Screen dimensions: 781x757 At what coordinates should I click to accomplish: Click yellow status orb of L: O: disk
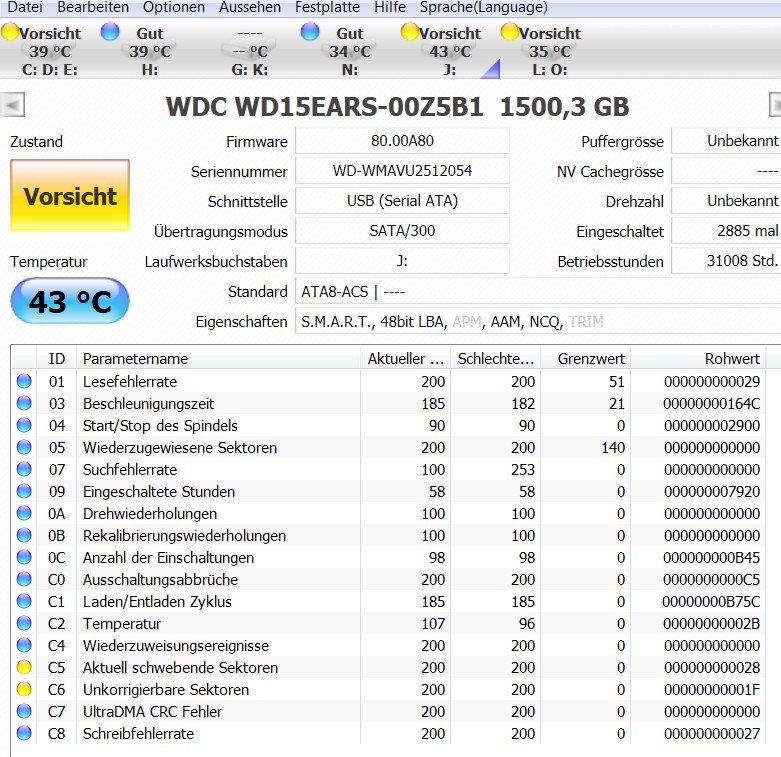coord(510,31)
